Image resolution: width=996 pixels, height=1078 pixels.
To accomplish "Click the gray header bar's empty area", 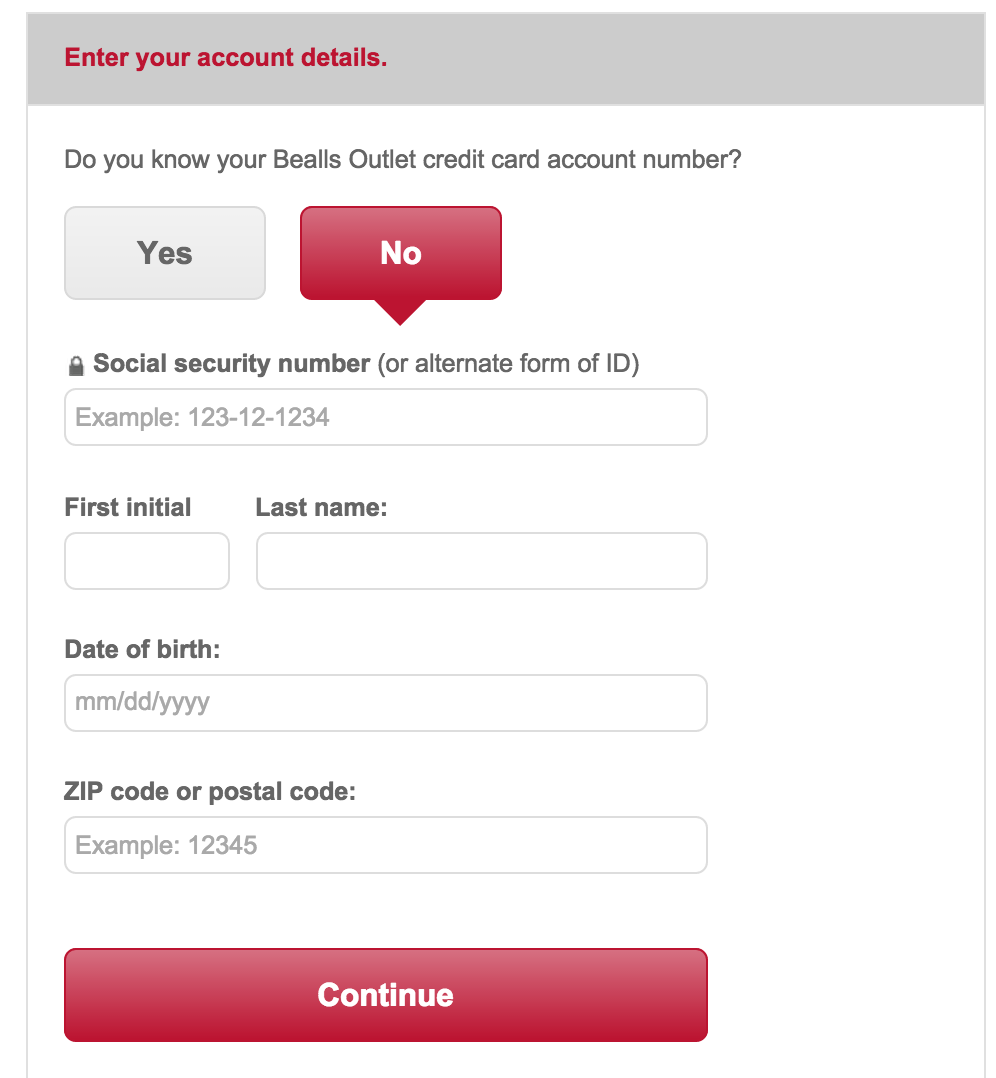I will click(x=687, y=59).
